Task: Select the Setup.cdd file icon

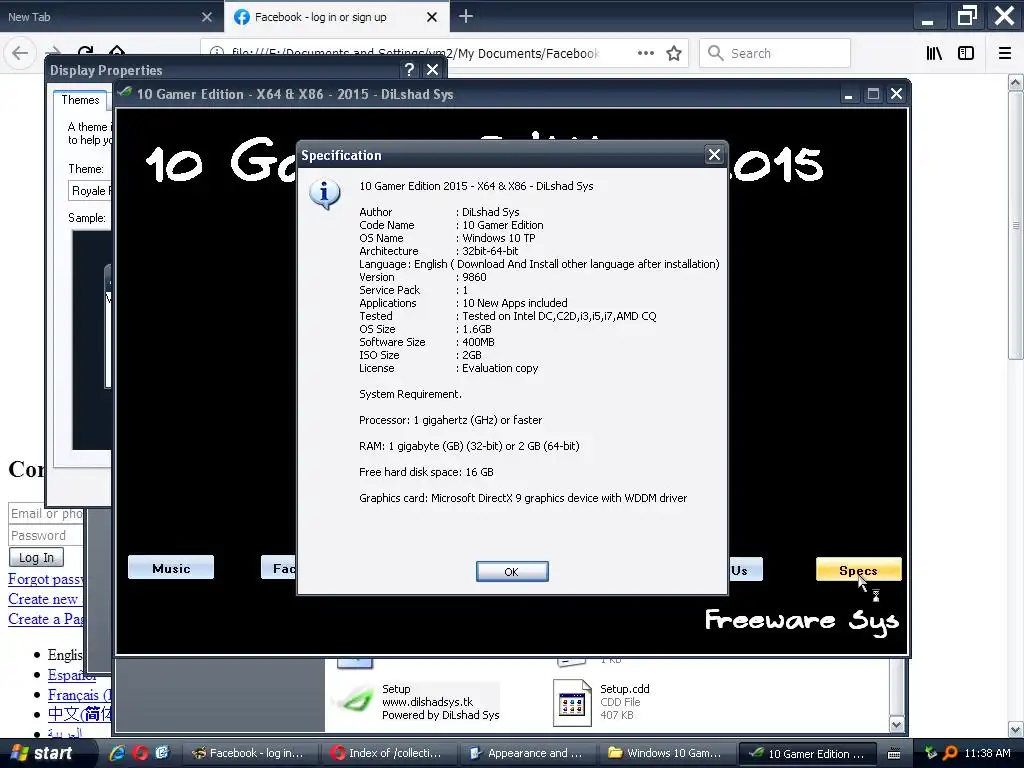Action: pos(571,703)
